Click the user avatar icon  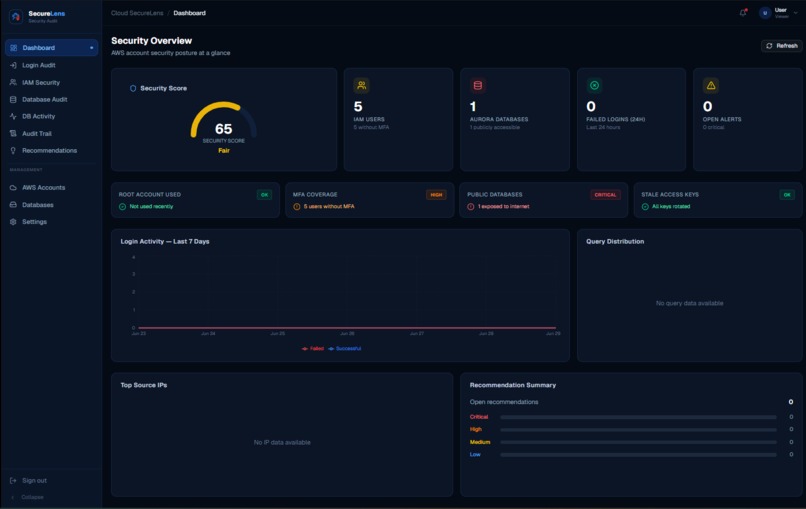point(765,13)
